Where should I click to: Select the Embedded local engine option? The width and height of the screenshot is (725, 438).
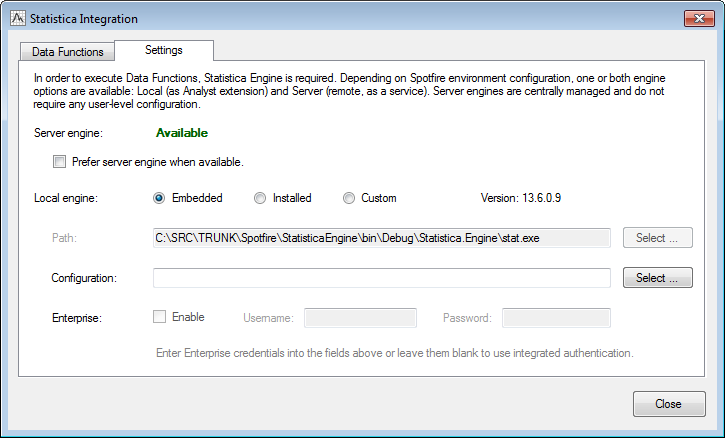coord(159,198)
